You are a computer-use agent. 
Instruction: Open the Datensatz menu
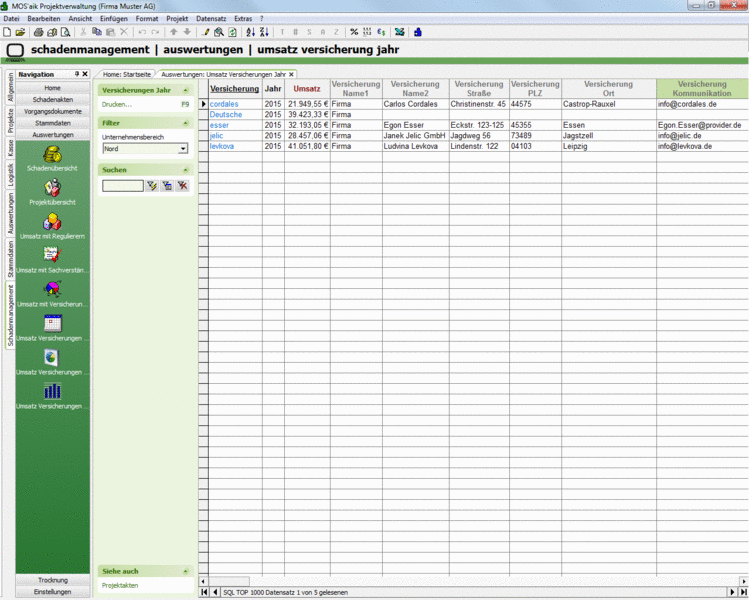pos(211,19)
